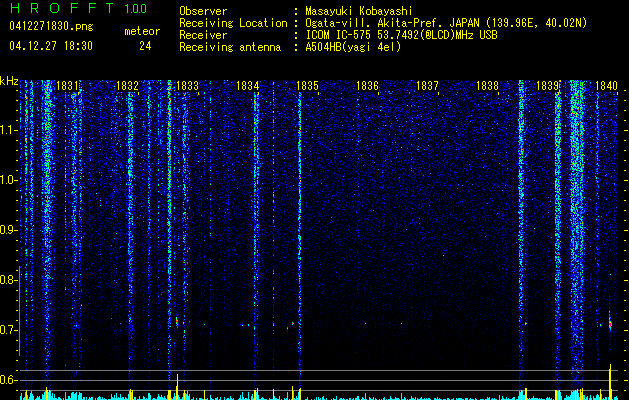The height and width of the screenshot is (400, 629).
Task: Click the 1834 time marker
Action: click(x=248, y=86)
